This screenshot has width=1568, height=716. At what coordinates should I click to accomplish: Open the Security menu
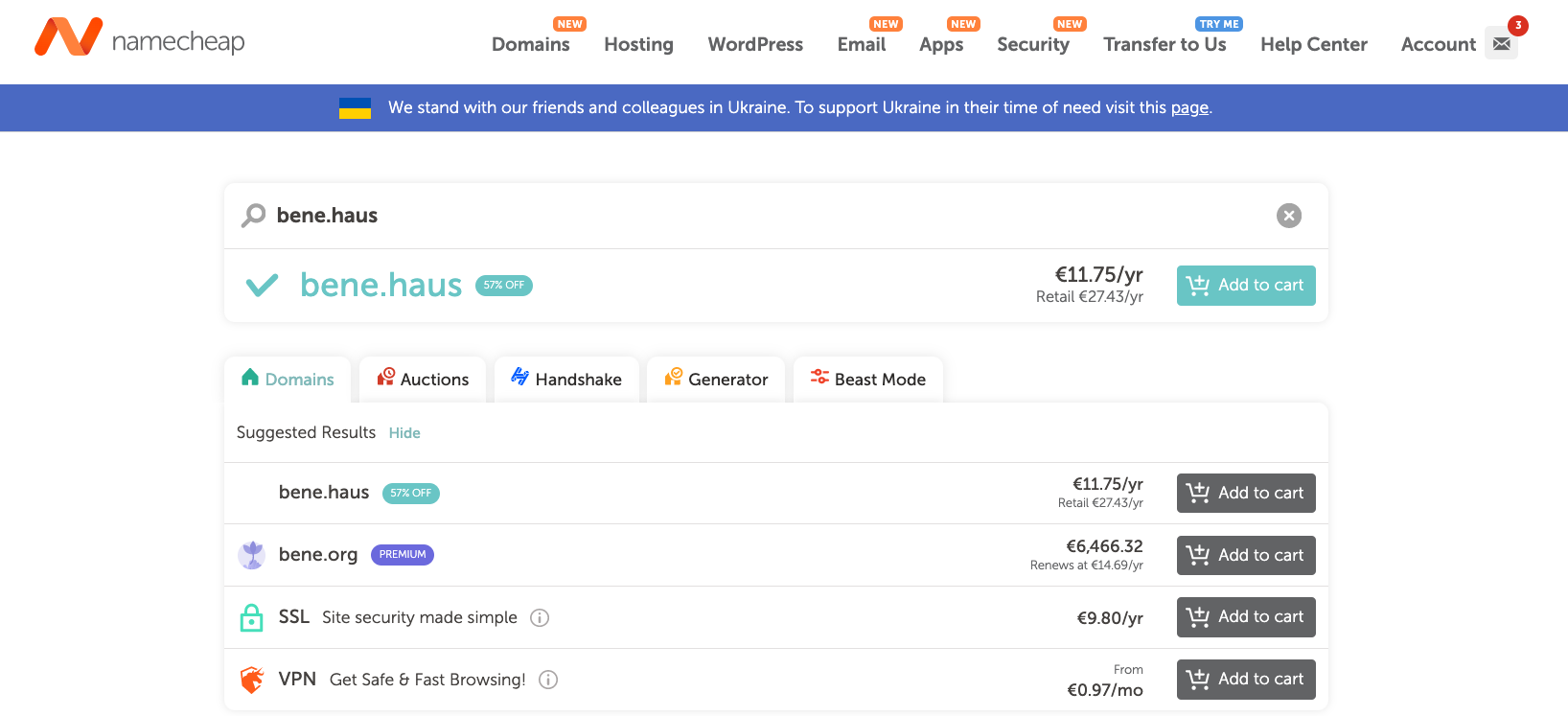point(1033,44)
